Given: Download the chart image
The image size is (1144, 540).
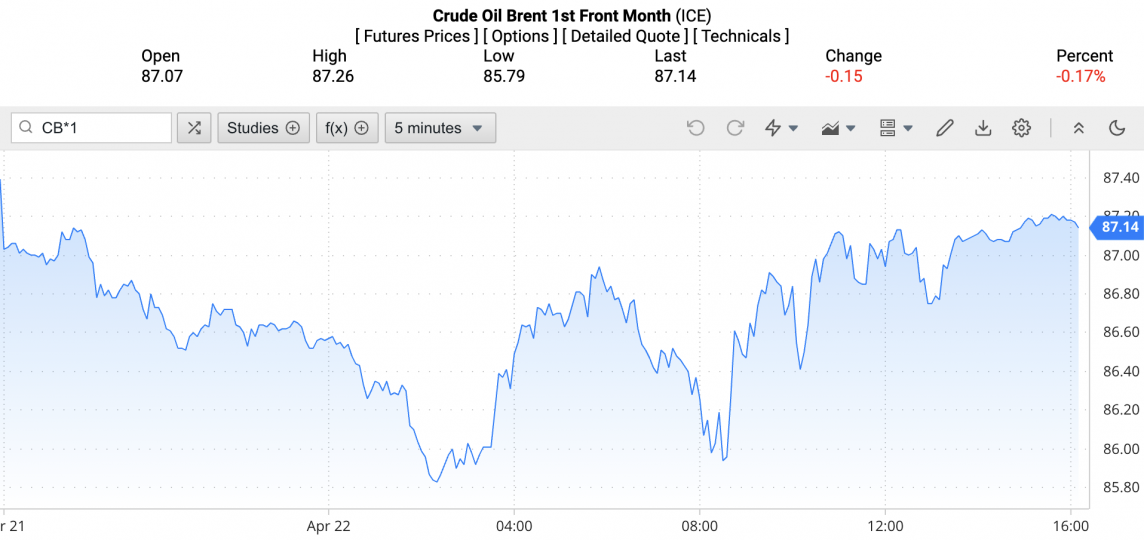Looking at the screenshot, I should pyautogui.click(x=983, y=128).
